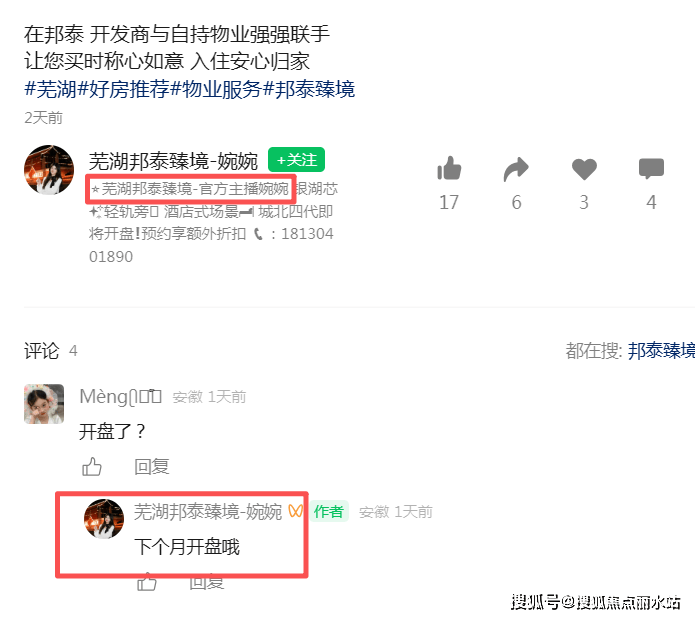Like Mèng's comment with thumbs-up outline
Image resolution: width=695 pixels, height=619 pixels.
(92, 467)
